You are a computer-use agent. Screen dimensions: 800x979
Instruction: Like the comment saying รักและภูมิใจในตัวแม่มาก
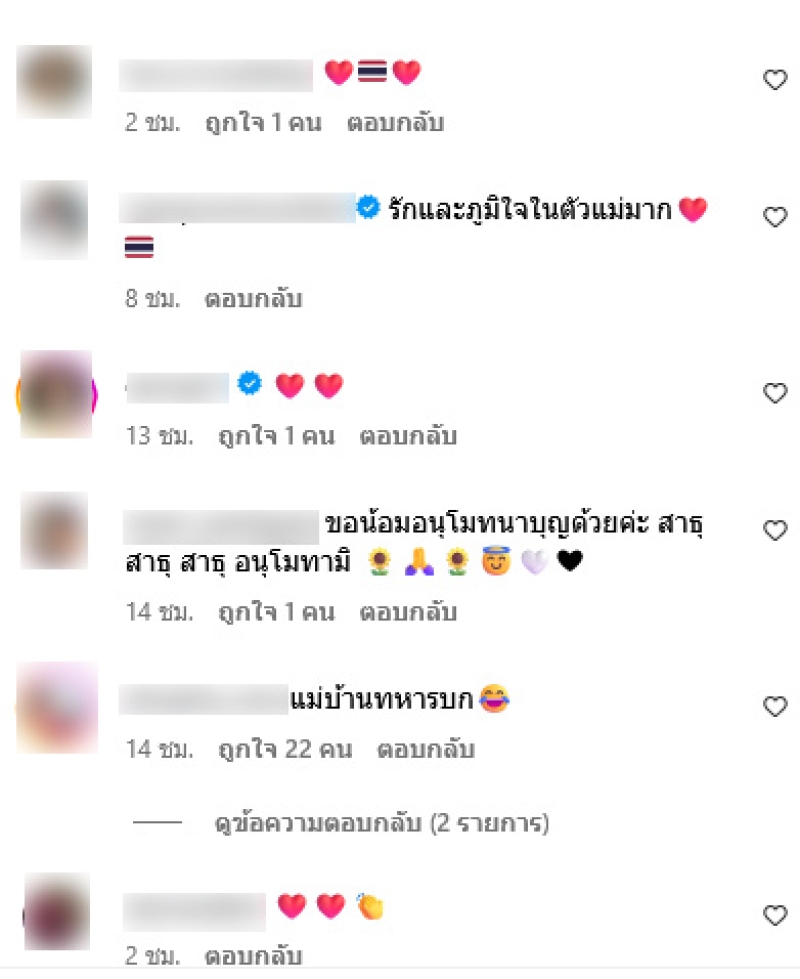(x=775, y=217)
